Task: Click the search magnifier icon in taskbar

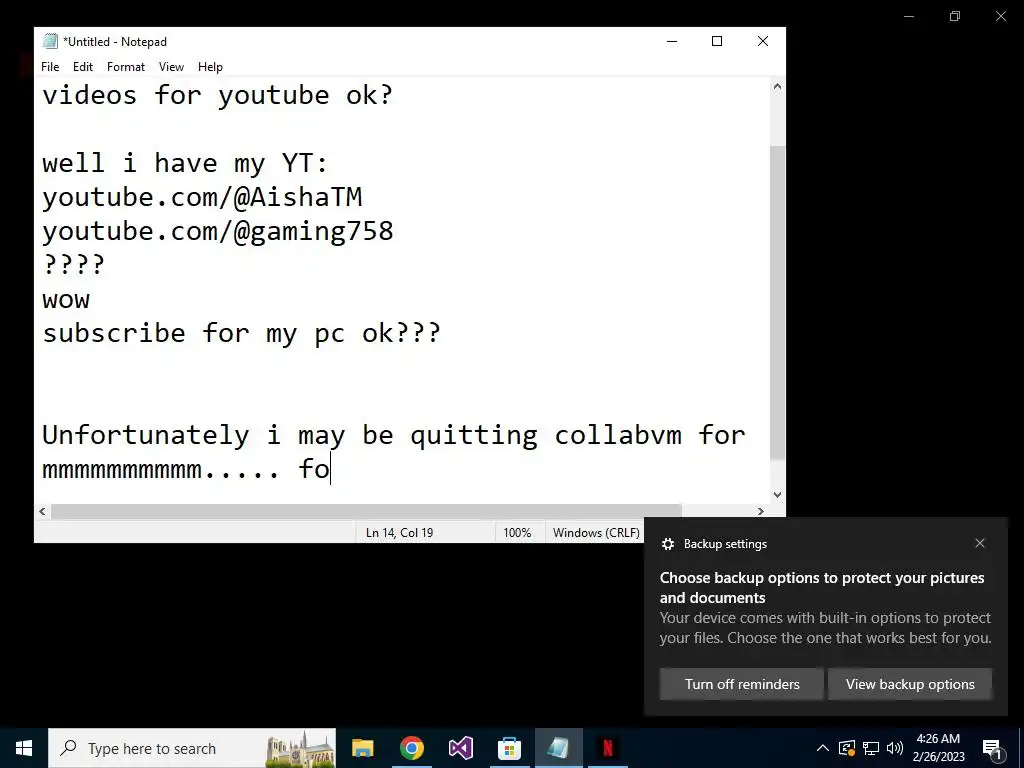Action: pyautogui.click(x=68, y=748)
